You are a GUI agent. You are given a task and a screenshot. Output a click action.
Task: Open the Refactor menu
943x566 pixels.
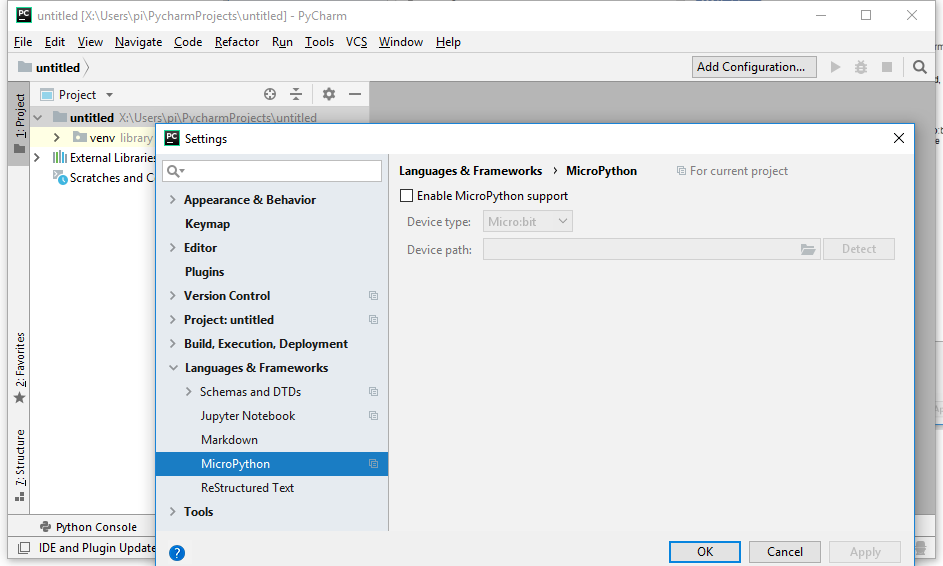[237, 42]
